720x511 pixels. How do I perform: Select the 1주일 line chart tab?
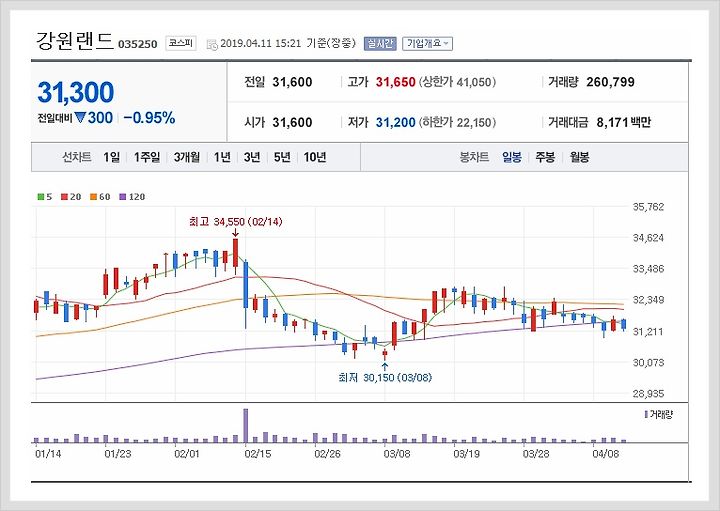pos(147,157)
